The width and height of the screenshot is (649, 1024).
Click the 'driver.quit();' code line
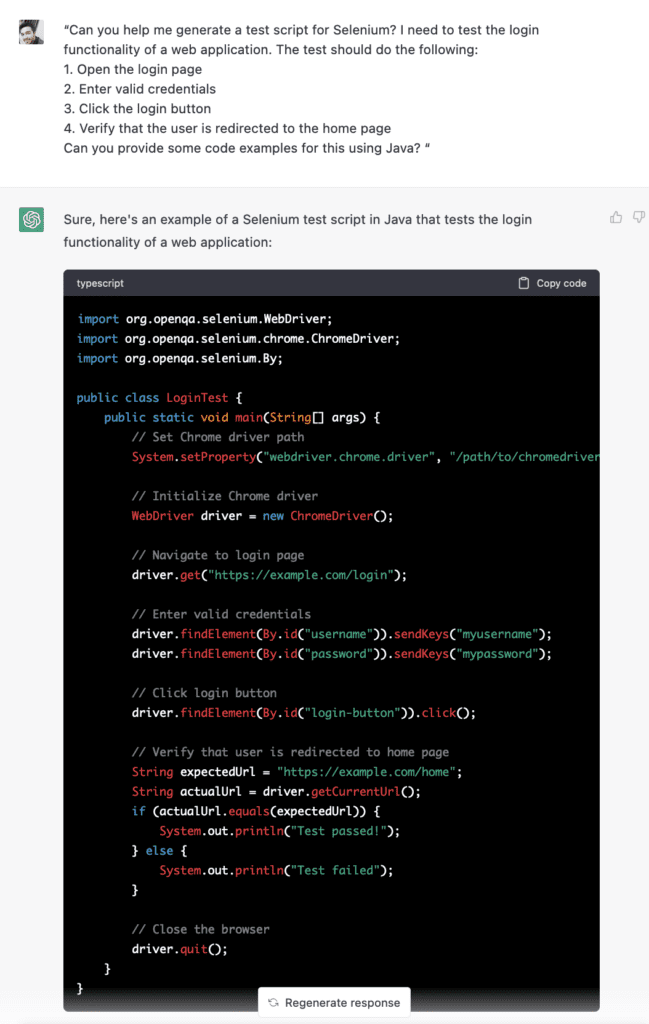pos(180,948)
